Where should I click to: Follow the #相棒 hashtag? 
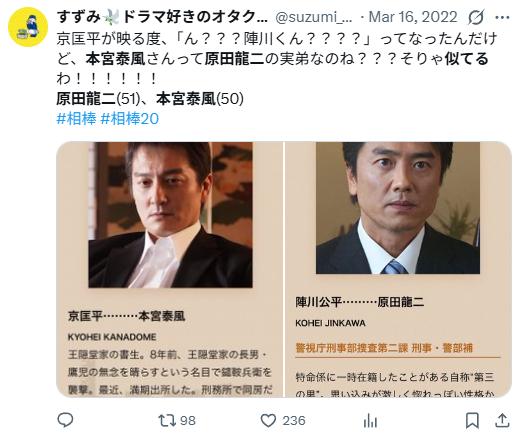tap(76, 118)
